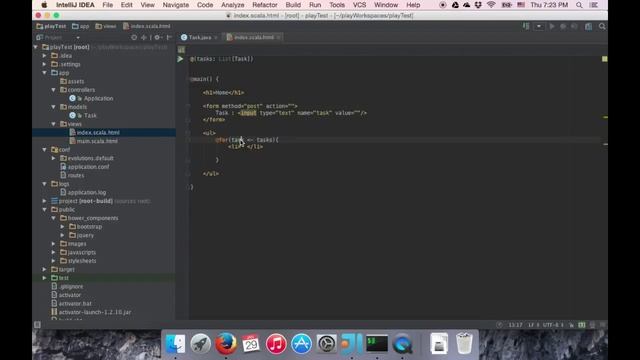Click the index.scala.html breadcrumb
This screenshot has width=640, height=360.
click(147, 26)
